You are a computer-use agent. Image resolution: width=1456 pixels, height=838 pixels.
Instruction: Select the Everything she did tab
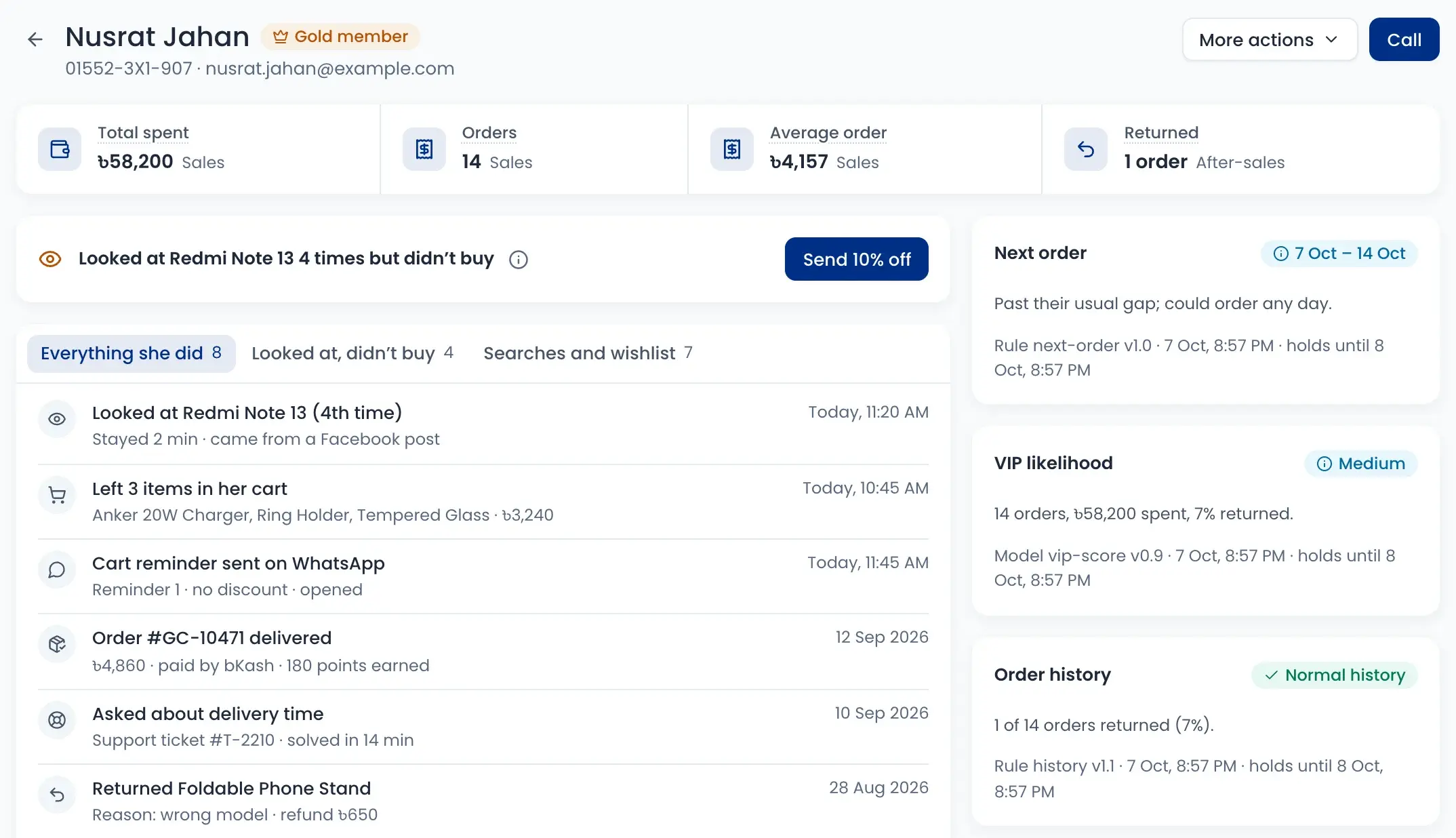coord(132,353)
